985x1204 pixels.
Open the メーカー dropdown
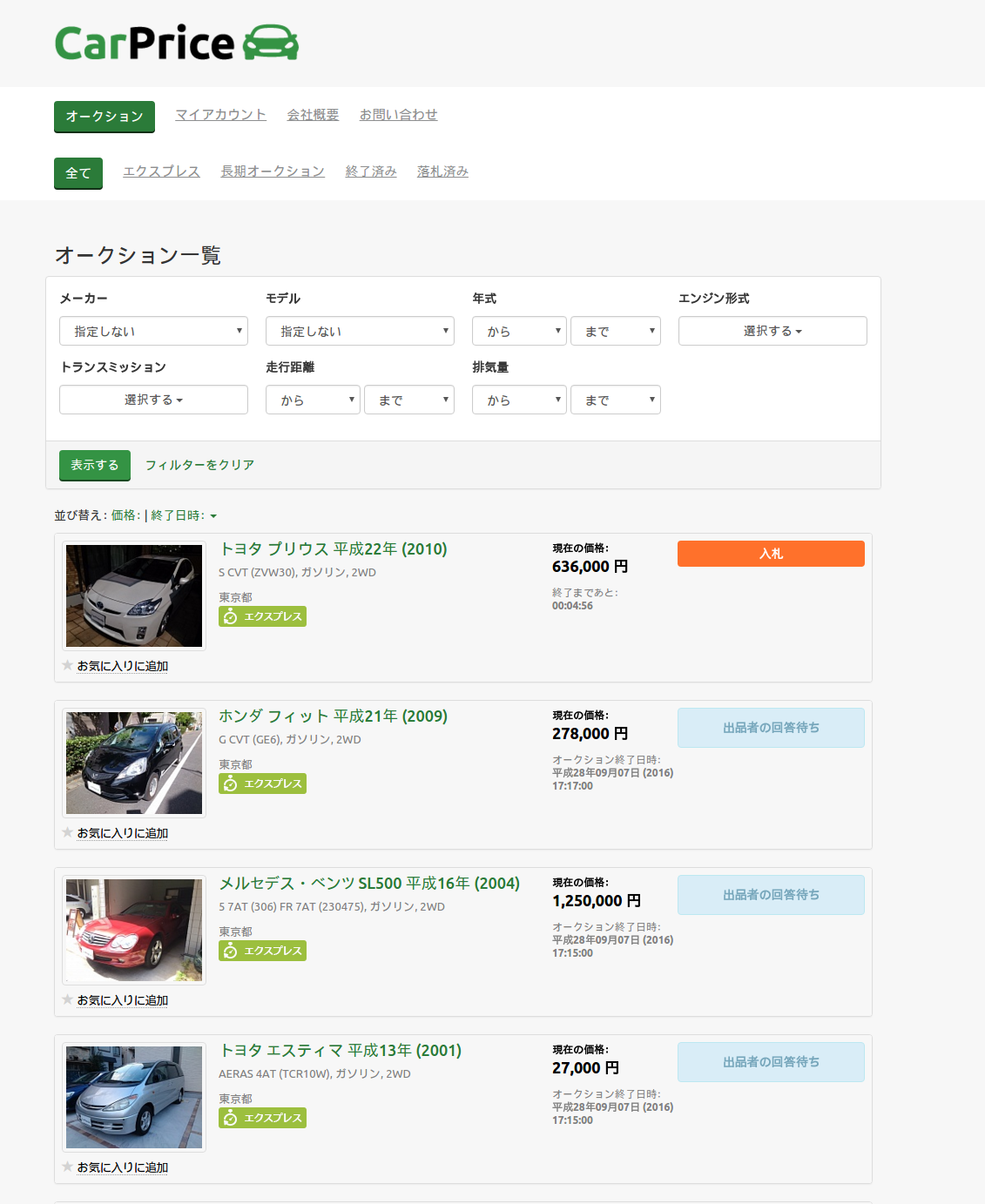pyautogui.click(x=153, y=331)
